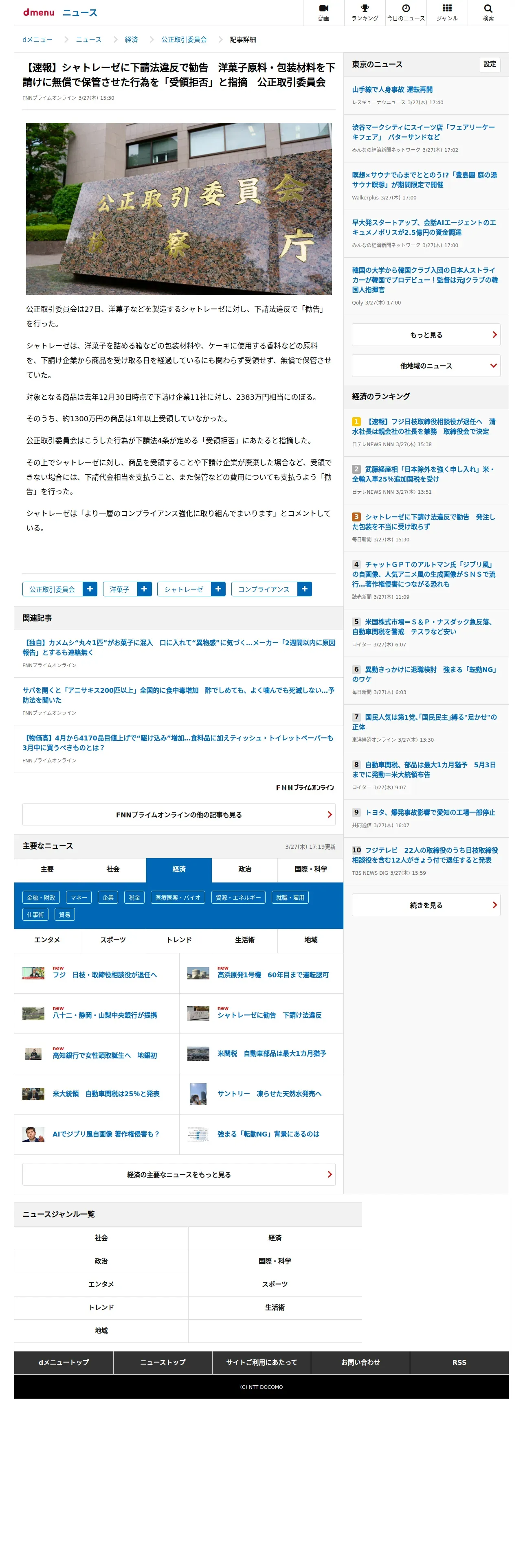Open the ジャンル grid icon
This screenshot has width=523, height=1568.
pos(447,12)
